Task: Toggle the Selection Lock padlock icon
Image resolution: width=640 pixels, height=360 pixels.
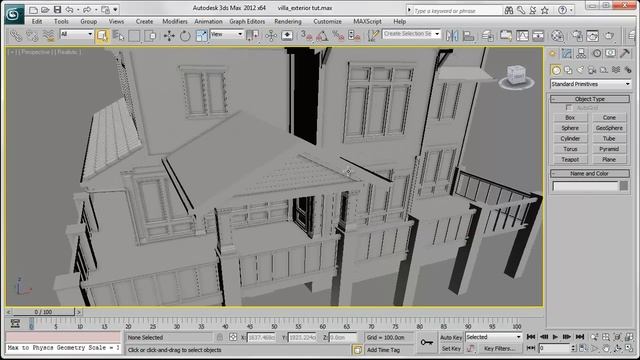Action: click(220, 338)
